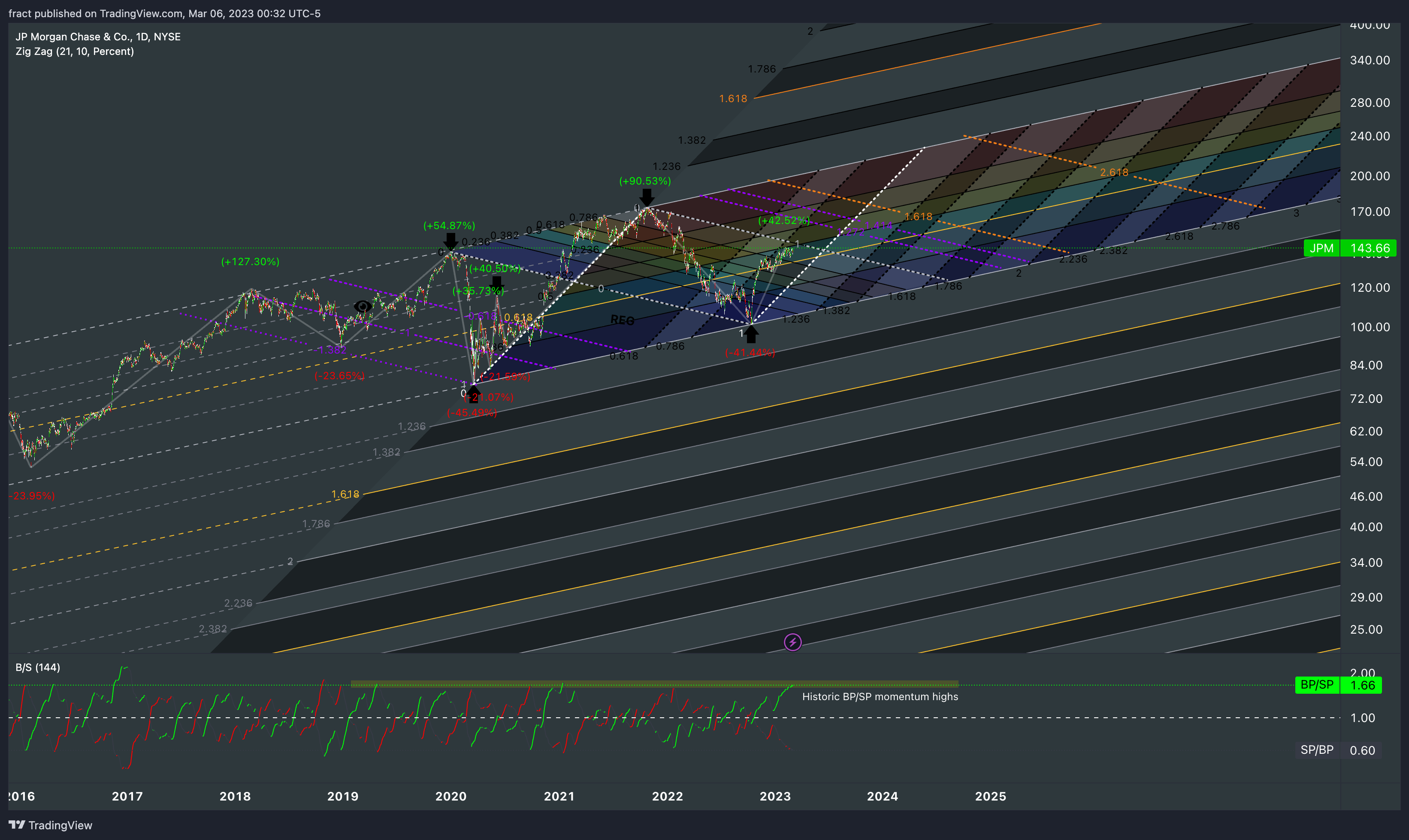Click the purple lightning bolt icon above the time axis
The height and width of the screenshot is (840, 1409).
click(x=792, y=642)
